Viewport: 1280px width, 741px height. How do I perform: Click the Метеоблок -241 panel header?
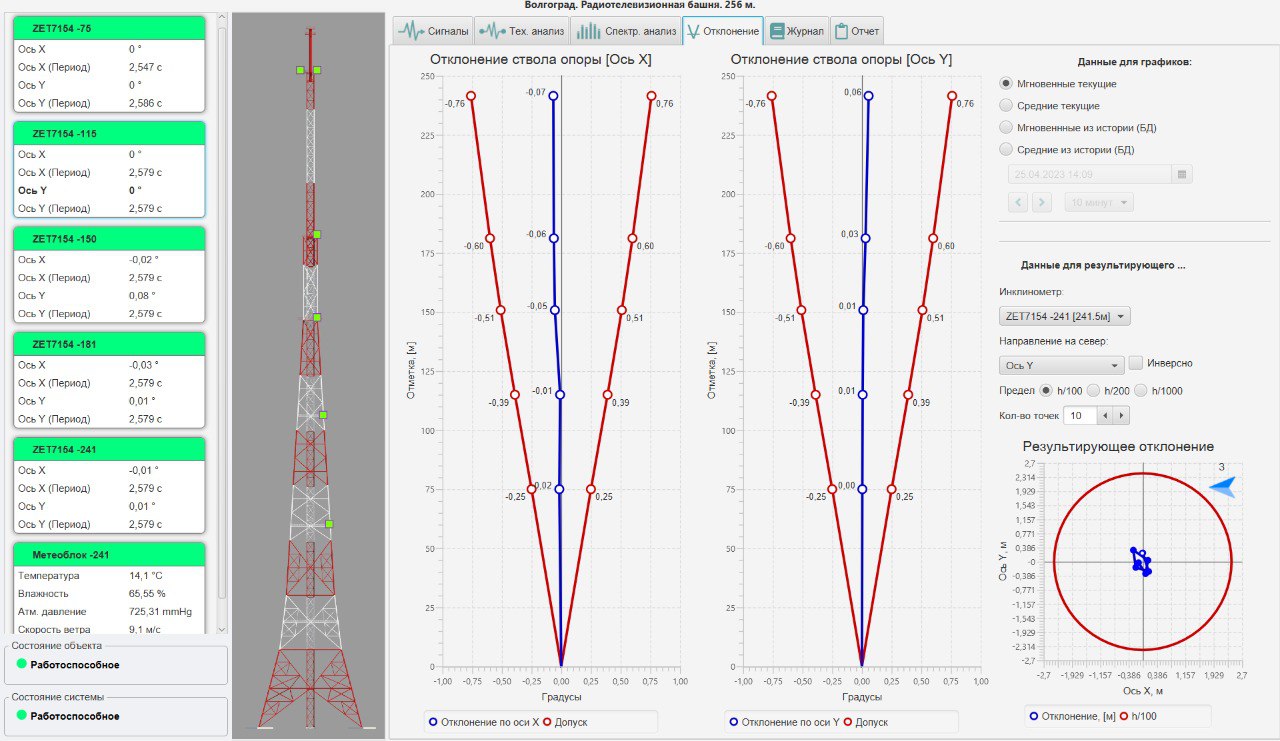pos(108,555)
